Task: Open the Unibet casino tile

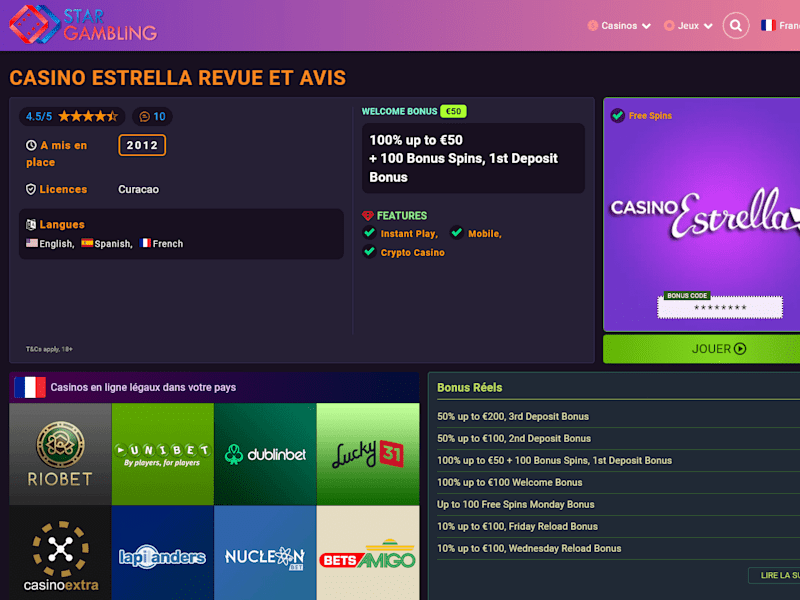Action: tap(163, 454)
